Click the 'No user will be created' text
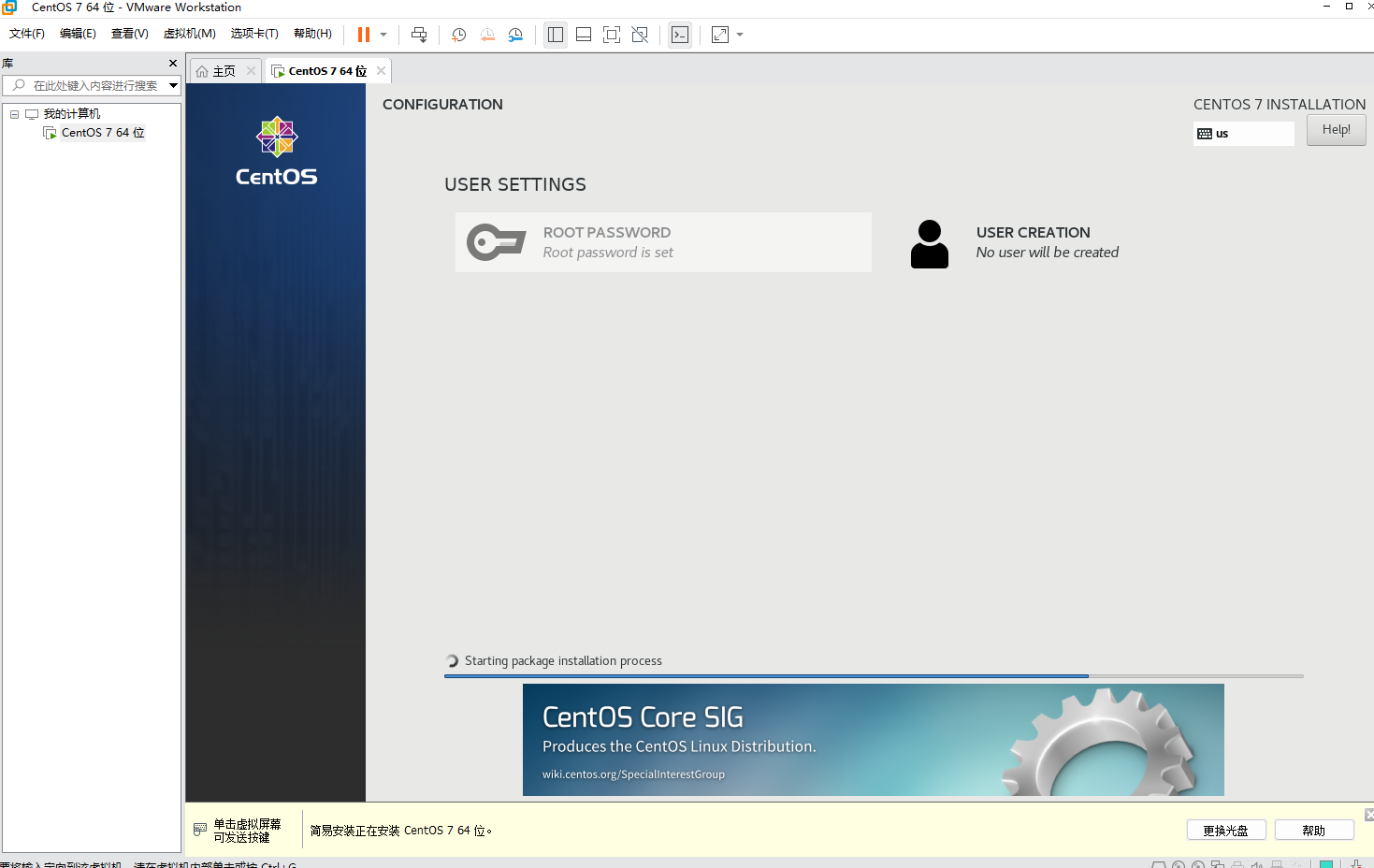This screenshot has width=1374, height=868. pyautogui.click(x=1048, y=253)
